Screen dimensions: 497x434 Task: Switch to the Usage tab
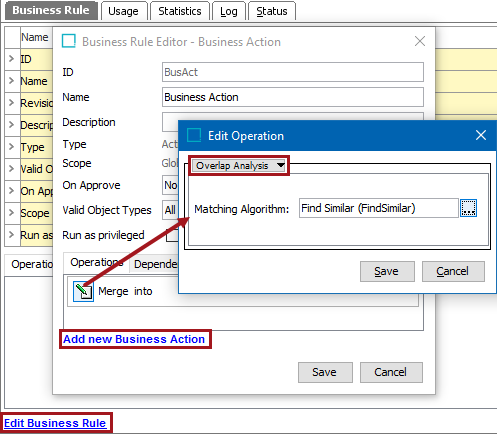point(123,11)
